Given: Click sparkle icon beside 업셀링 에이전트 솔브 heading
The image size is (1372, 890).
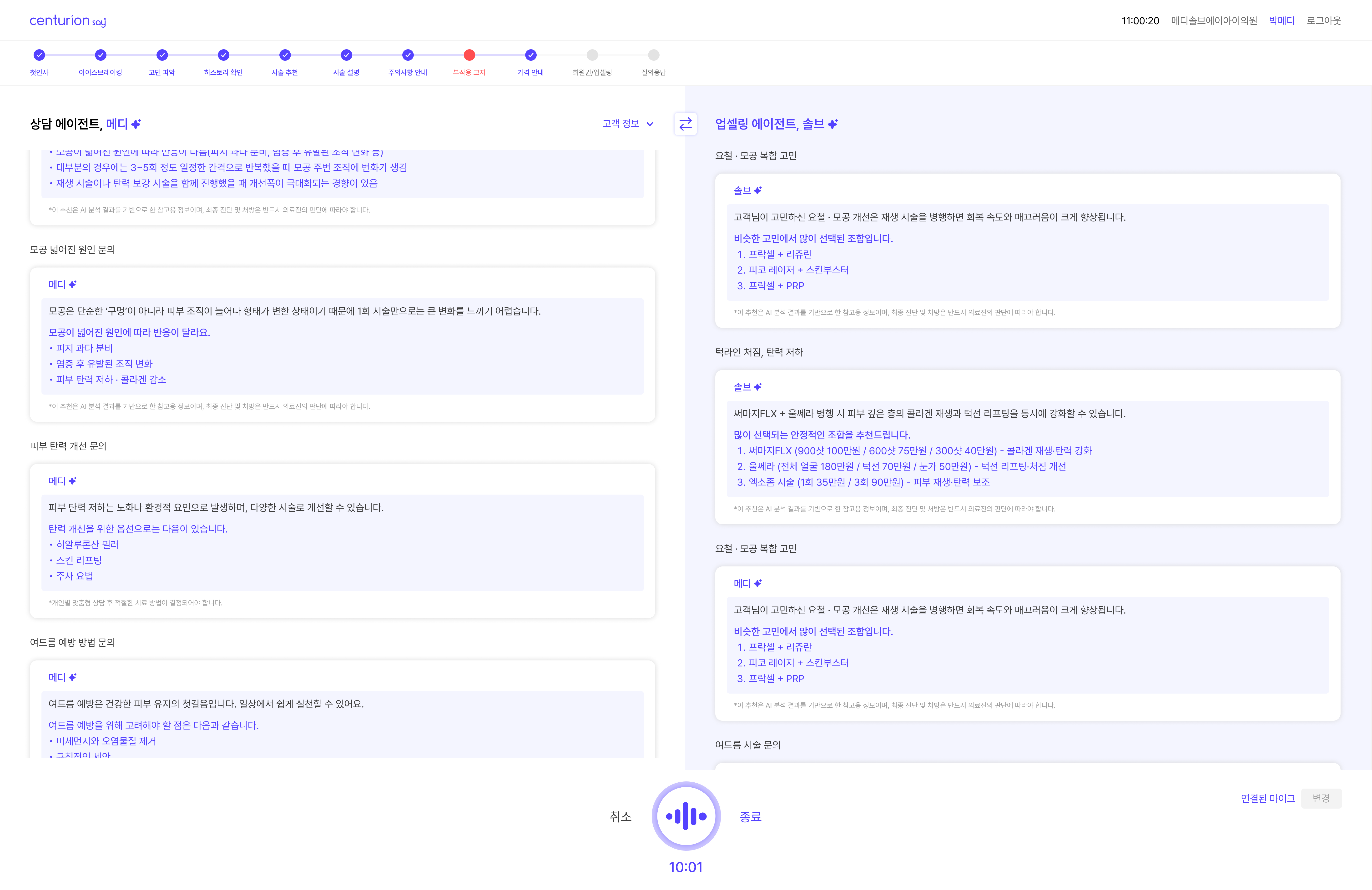Looking at the screenshot, I should (x=832, y=124).
